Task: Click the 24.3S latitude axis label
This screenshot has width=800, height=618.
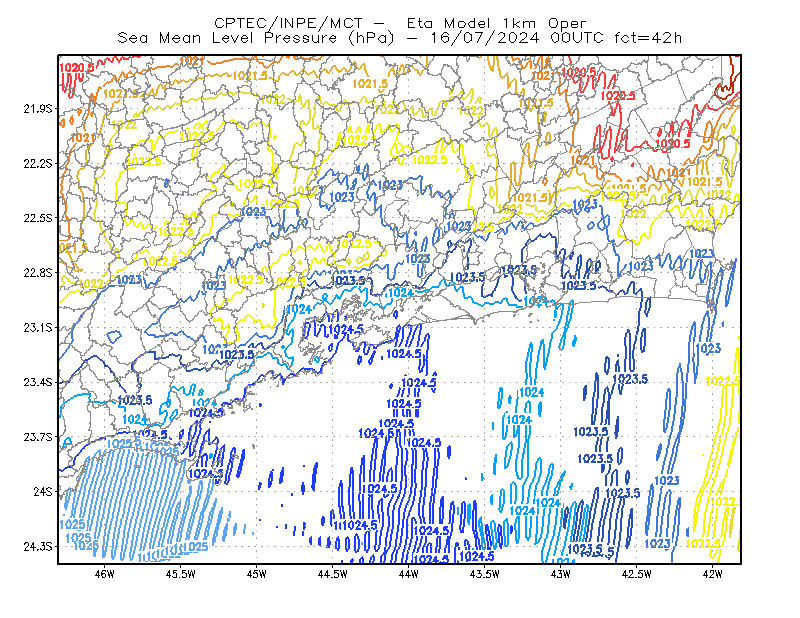Action: coord(38,547)
